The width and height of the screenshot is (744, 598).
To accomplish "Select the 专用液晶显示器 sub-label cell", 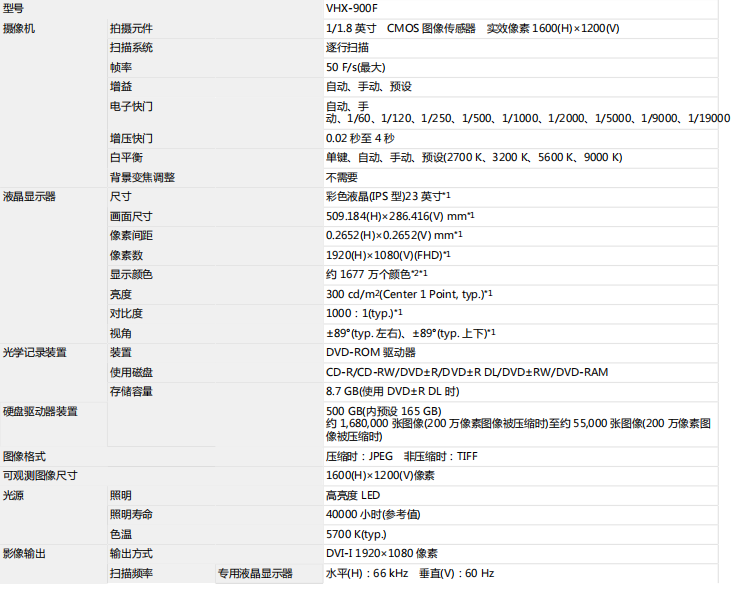I will pos(255,574).
